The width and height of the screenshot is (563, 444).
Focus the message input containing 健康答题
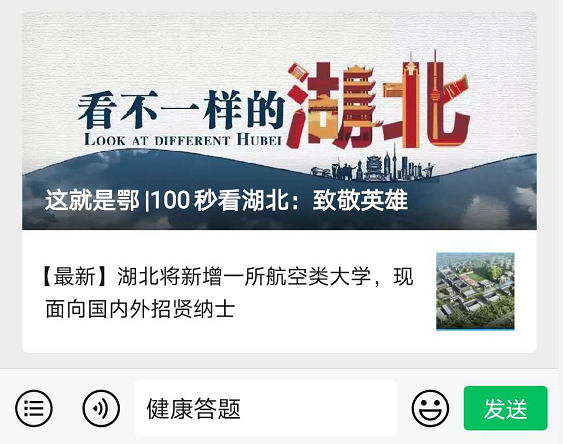(x=265, y=408)
